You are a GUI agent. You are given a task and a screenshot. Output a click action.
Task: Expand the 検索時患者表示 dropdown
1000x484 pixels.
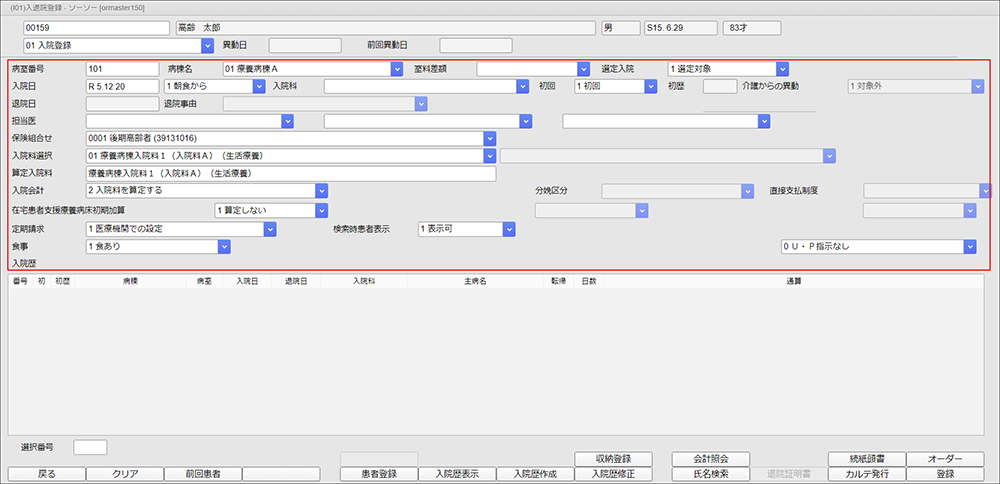click(x=509, y=229)
